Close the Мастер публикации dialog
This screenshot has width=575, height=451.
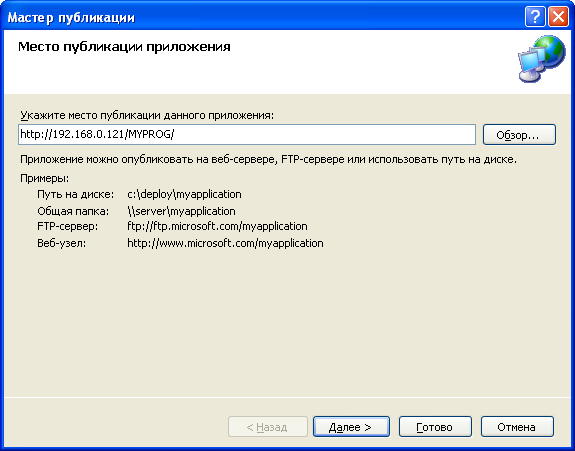558,17
